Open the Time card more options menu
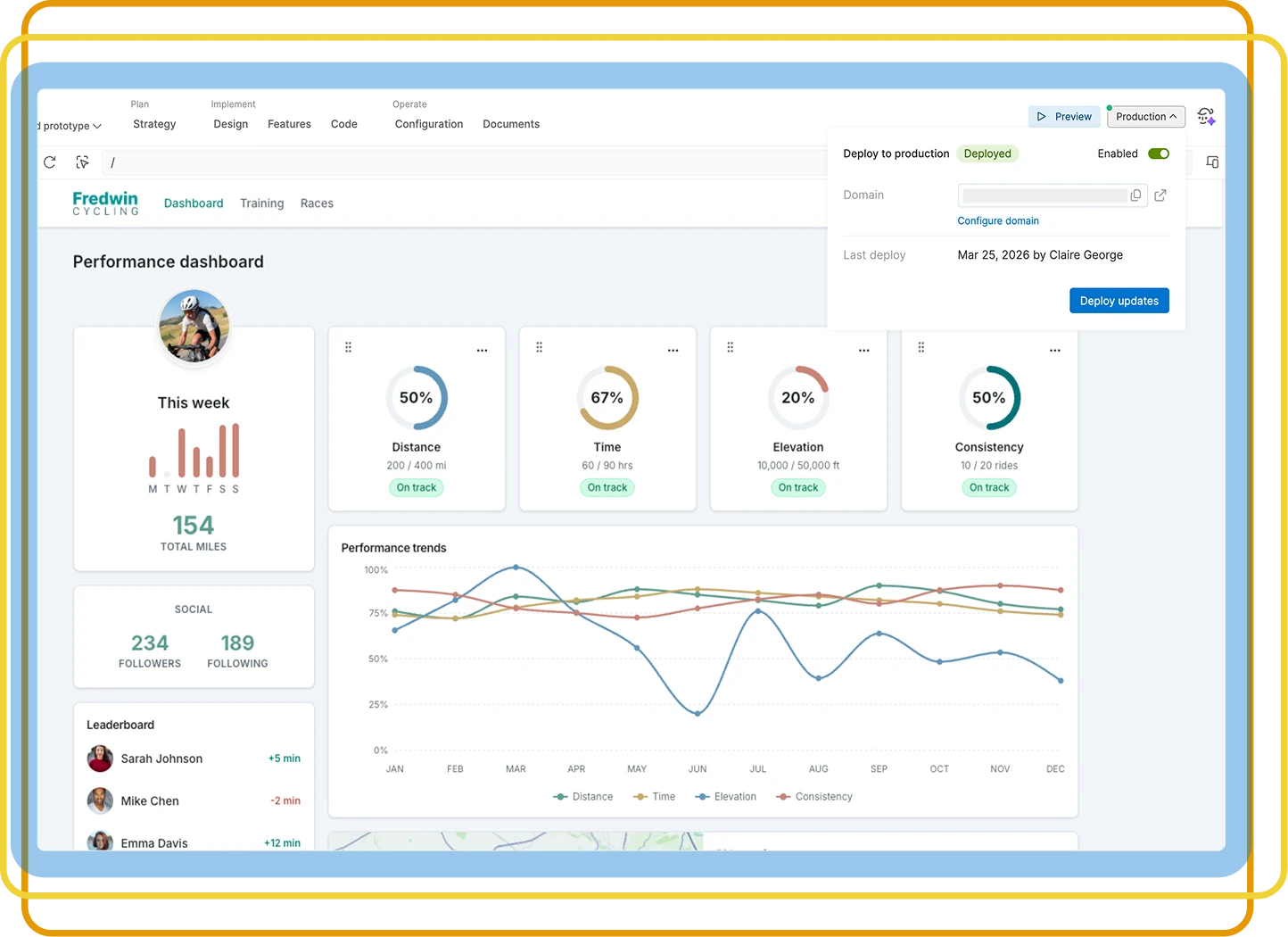1288x937 pixels. pos(673,351)
